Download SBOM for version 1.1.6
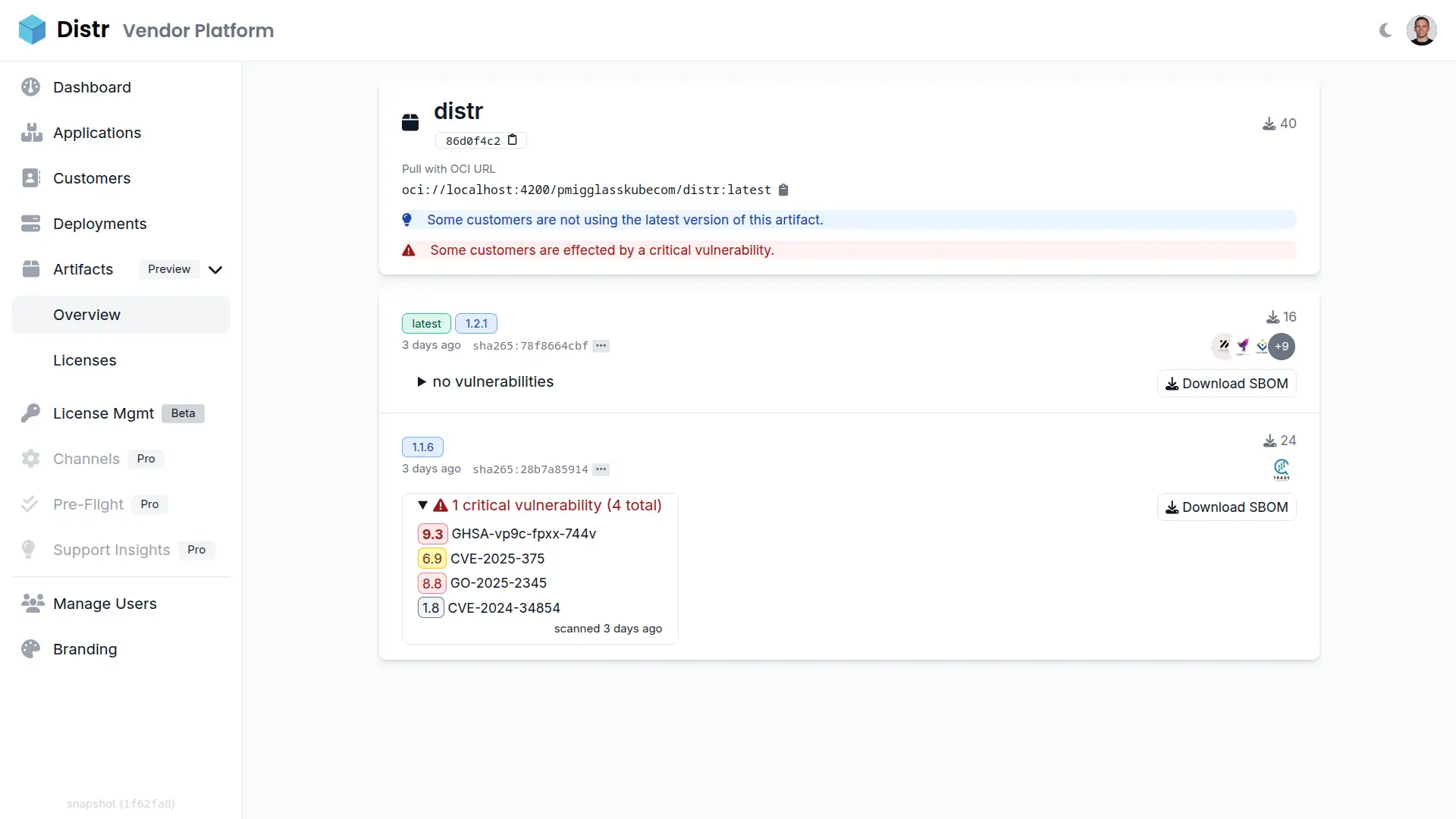 tap(1226, 507)
